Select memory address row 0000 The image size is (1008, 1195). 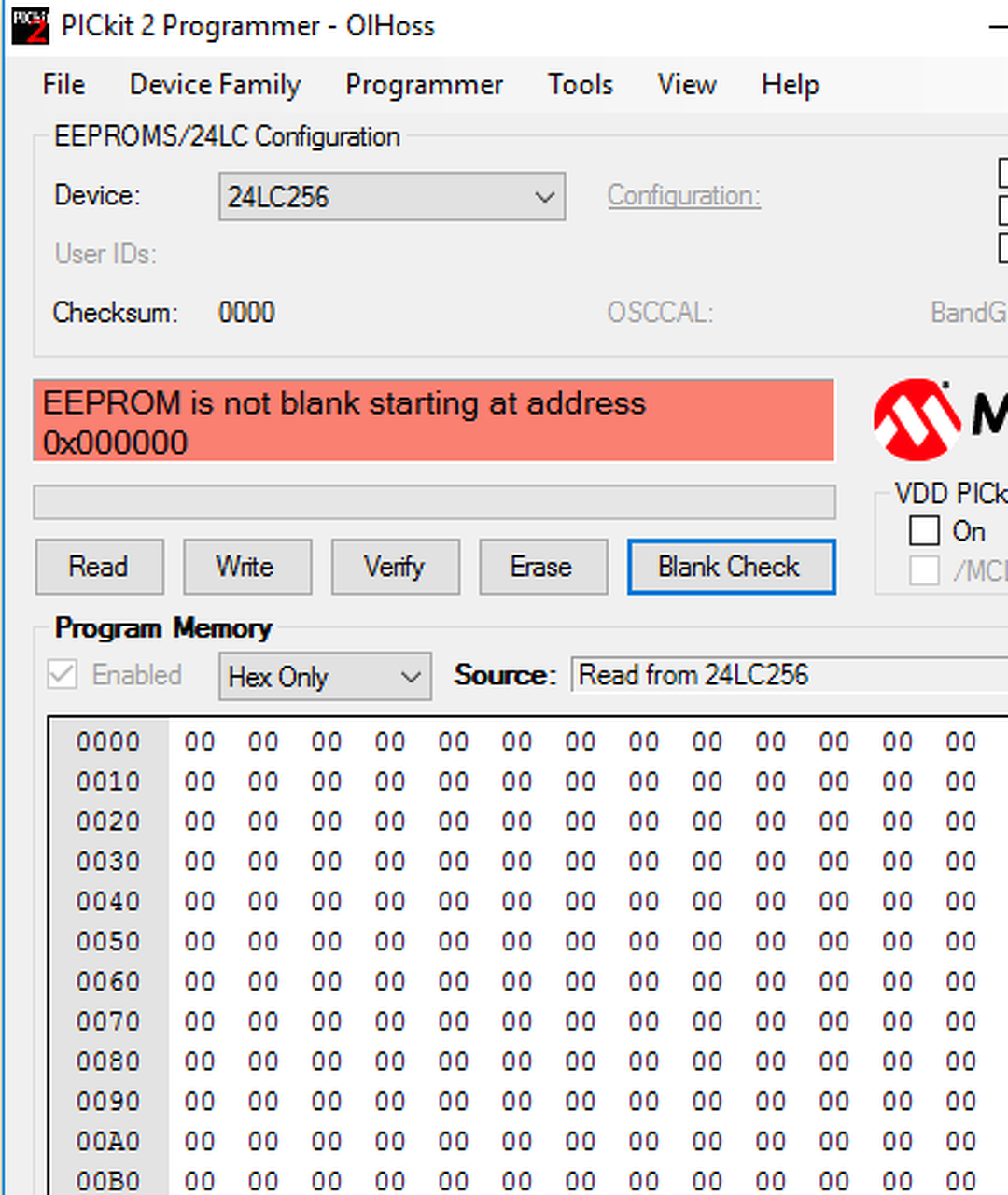(108, 741)
